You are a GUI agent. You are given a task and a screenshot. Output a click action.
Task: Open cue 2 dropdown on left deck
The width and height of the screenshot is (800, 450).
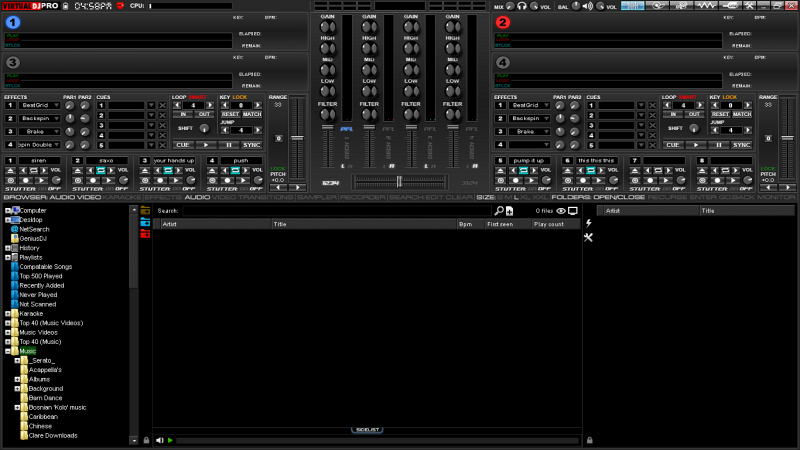click(x=151, y=116)
